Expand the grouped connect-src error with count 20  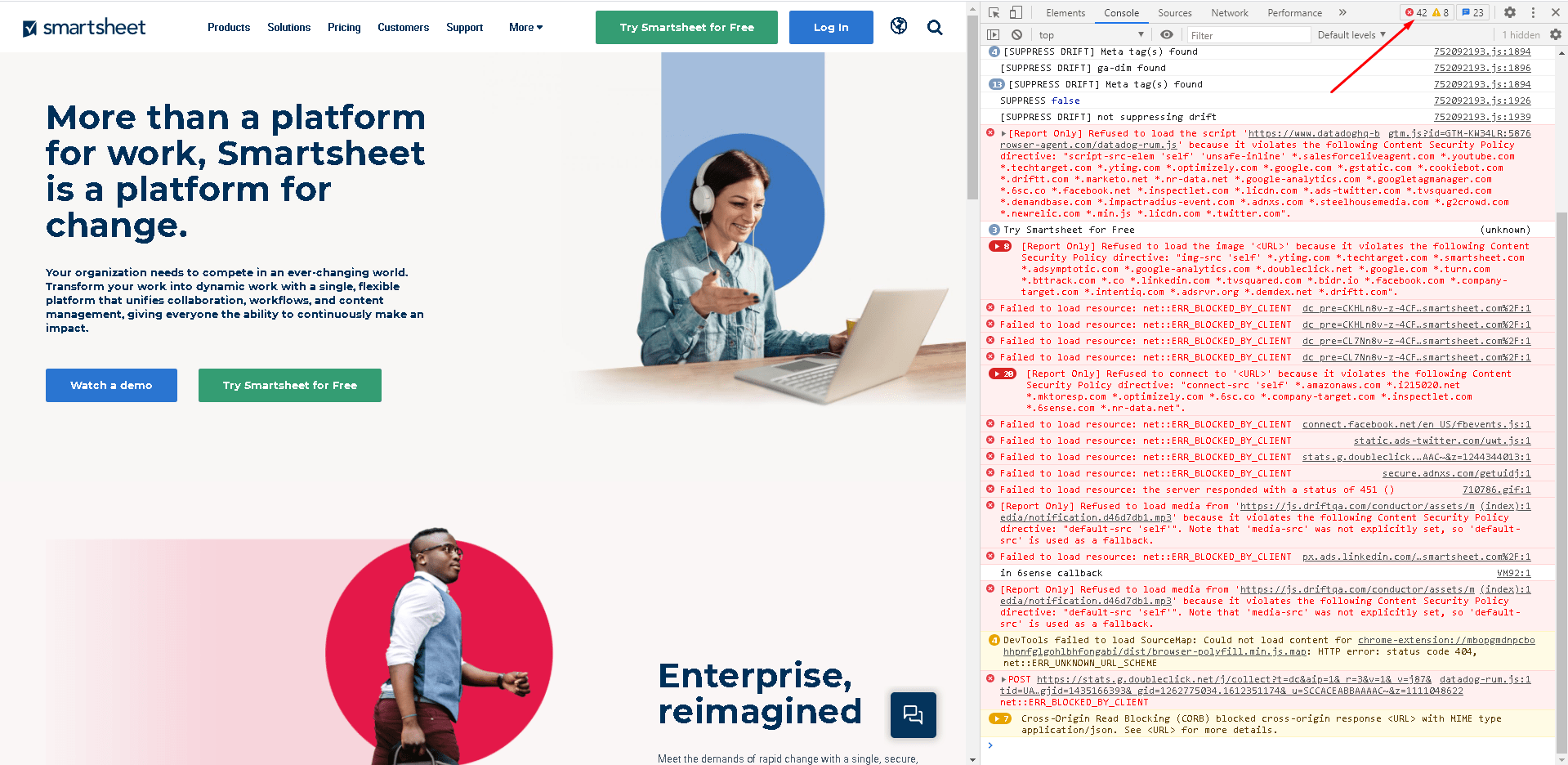click(1003, 374)
